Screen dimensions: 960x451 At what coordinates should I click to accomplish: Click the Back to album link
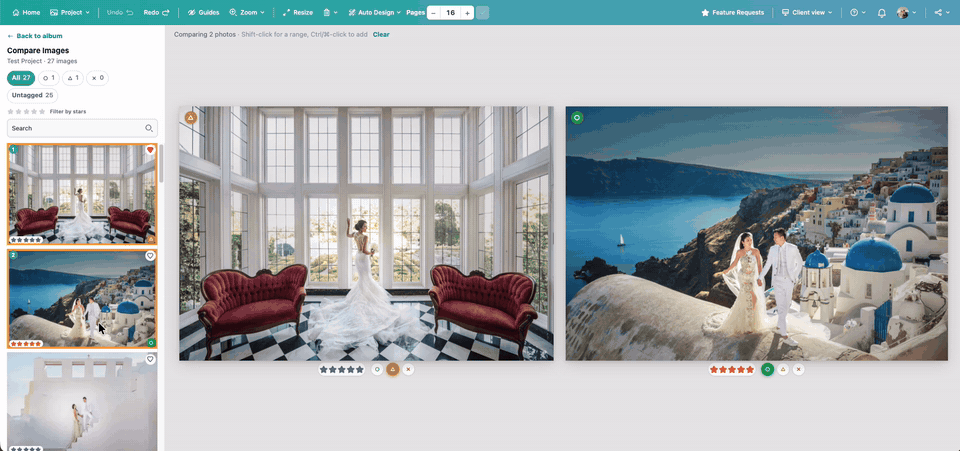pyautogui.click(x=35, y=36)
